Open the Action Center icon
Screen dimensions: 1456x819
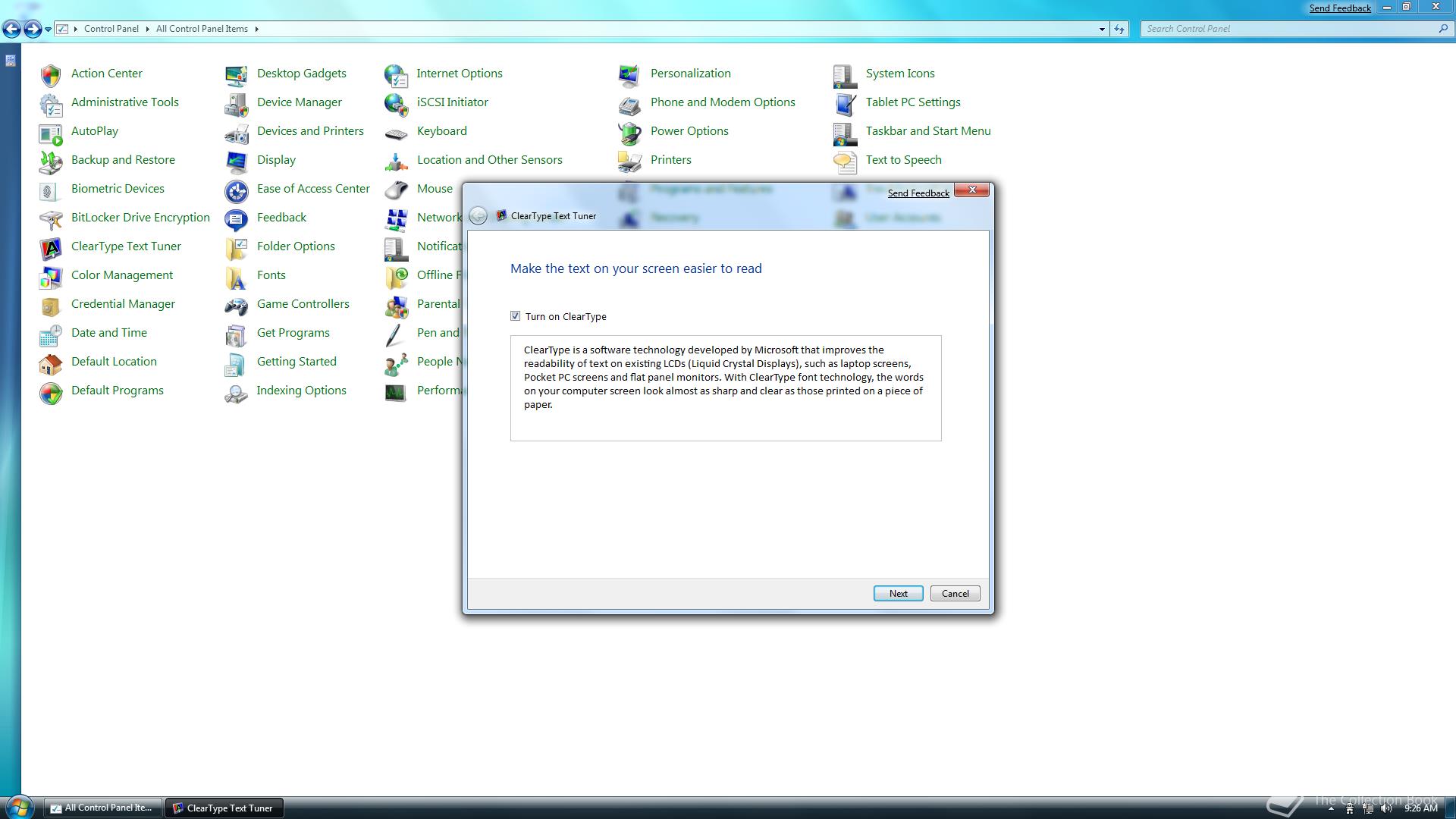coord(51,74)
